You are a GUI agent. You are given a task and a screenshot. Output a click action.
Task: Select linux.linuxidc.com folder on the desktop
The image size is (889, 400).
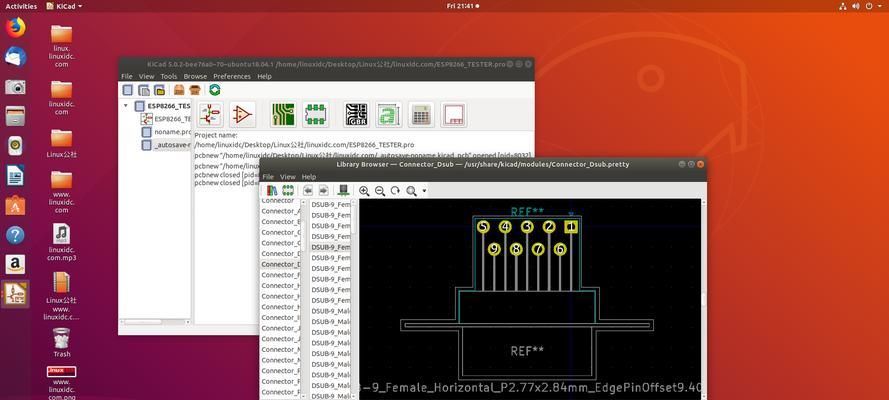(x=61, y=45)
